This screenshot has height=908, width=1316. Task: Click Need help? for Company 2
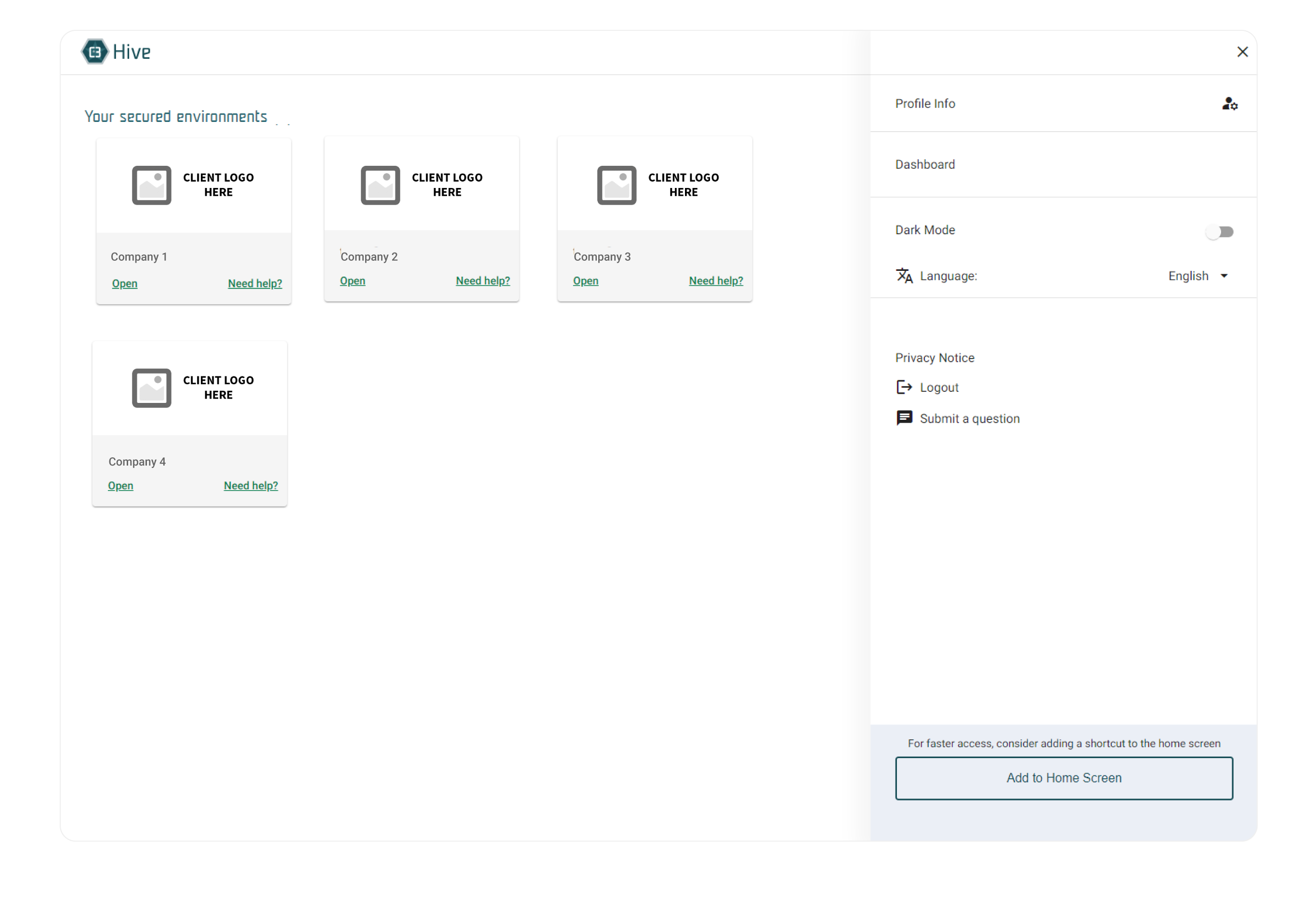click(x=483, y=280)
